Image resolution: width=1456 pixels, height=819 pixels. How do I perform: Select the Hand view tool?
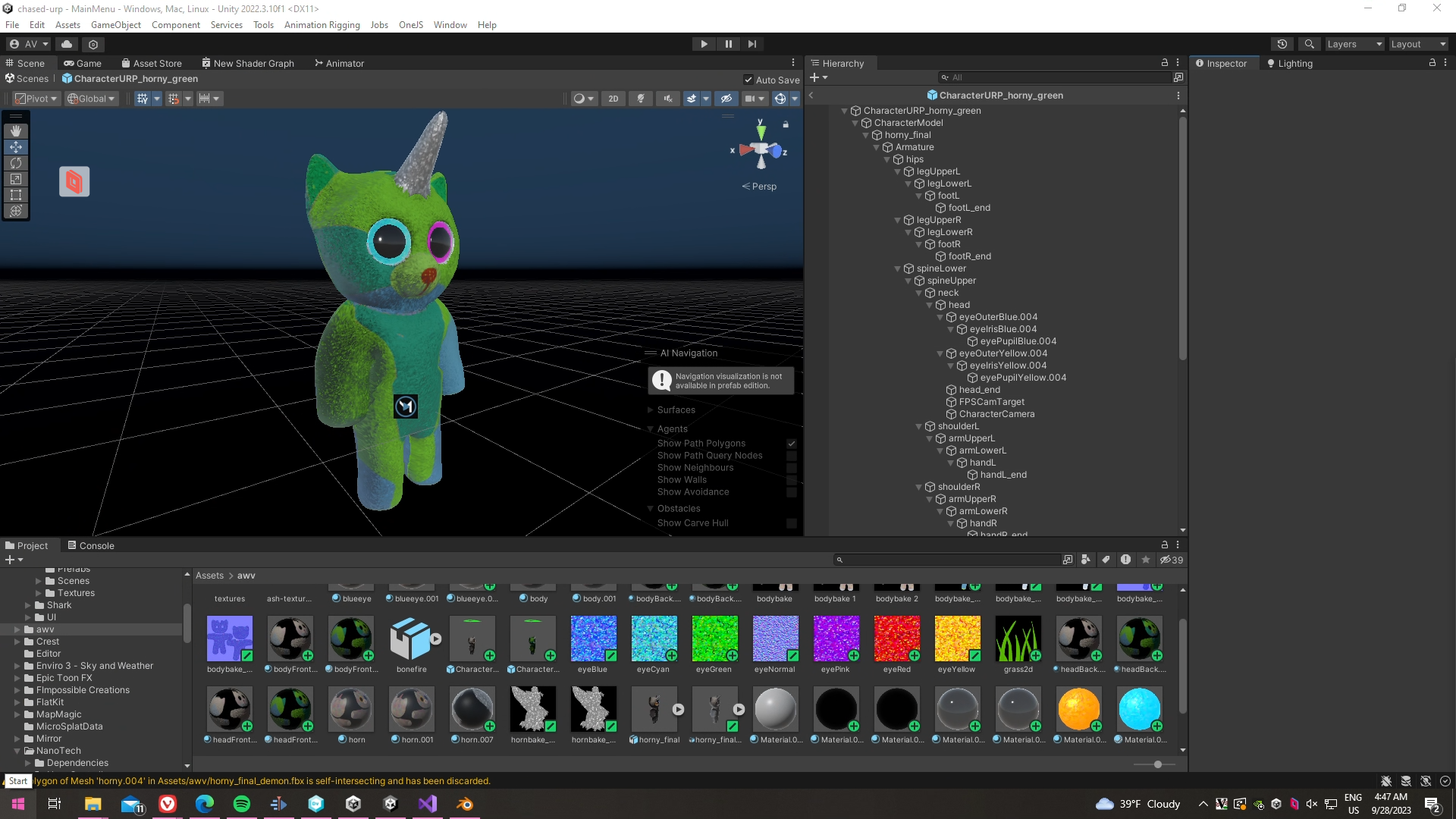[16, 131]
